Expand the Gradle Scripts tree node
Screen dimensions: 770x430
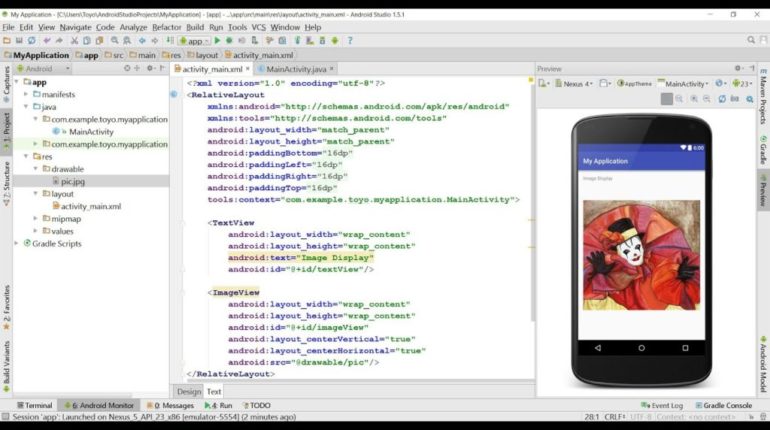[x=17, y=243]
